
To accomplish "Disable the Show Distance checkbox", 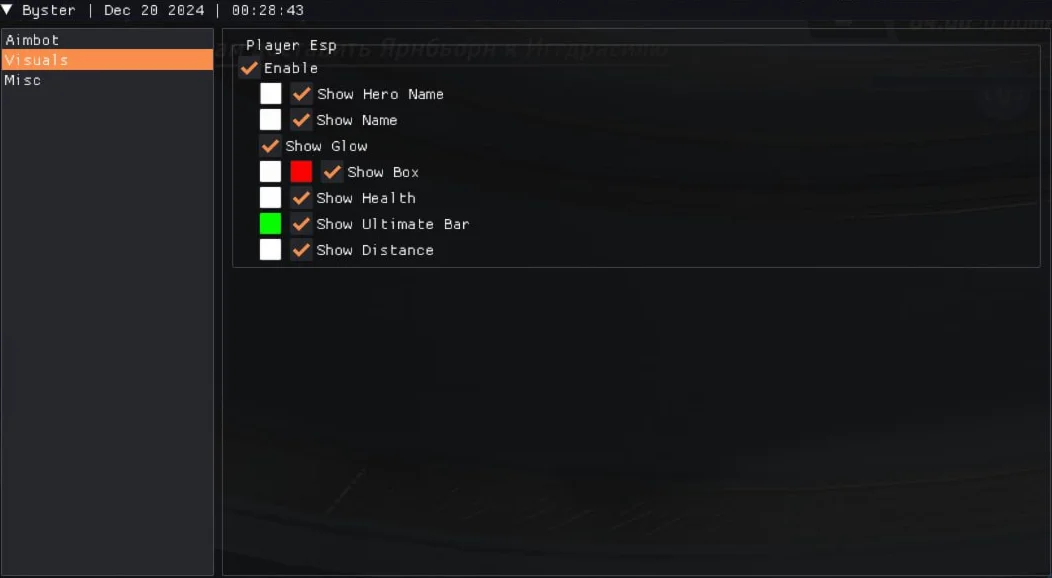I will coord(301,250).
